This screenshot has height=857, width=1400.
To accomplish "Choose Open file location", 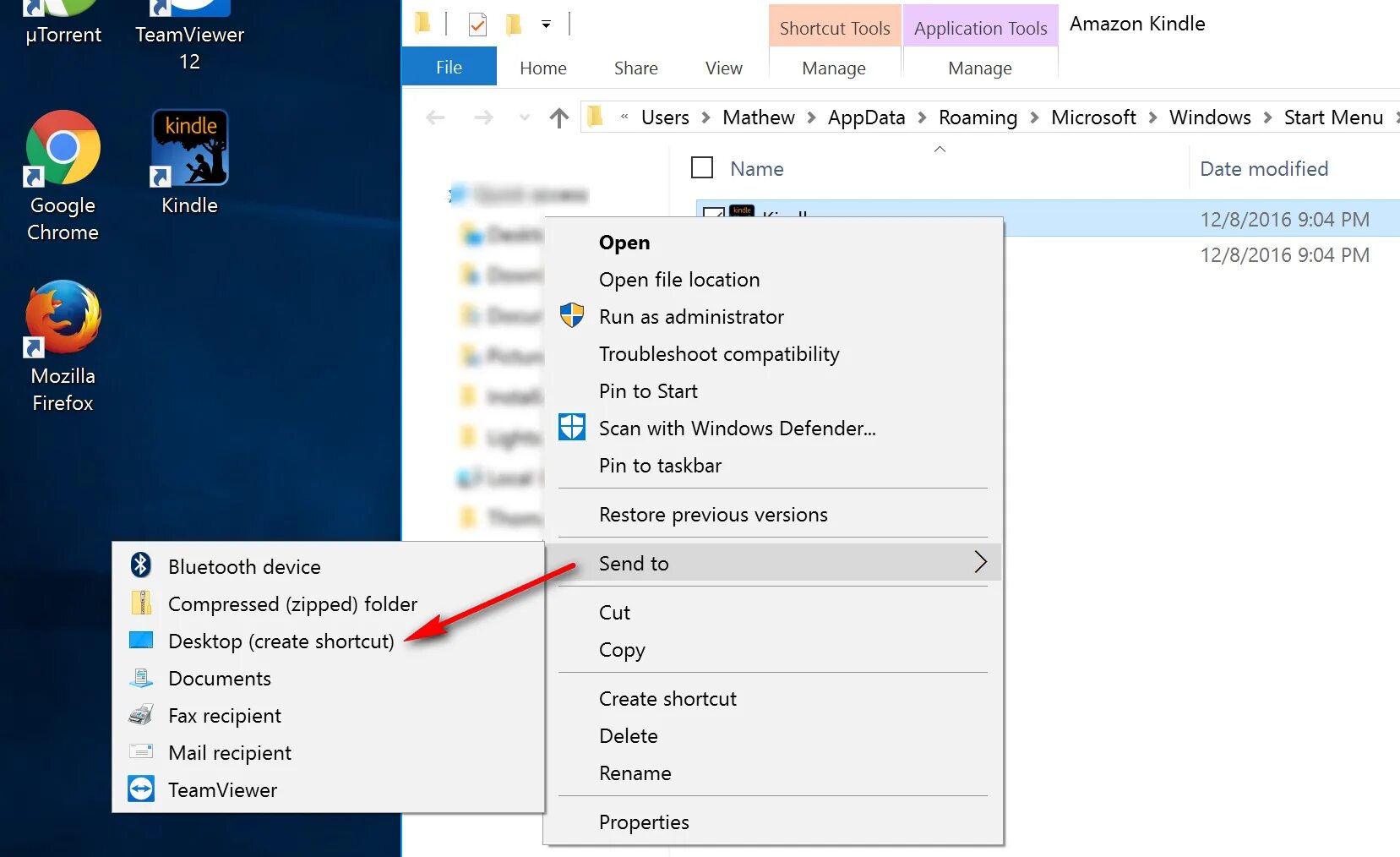I will [x=772, y=280].
